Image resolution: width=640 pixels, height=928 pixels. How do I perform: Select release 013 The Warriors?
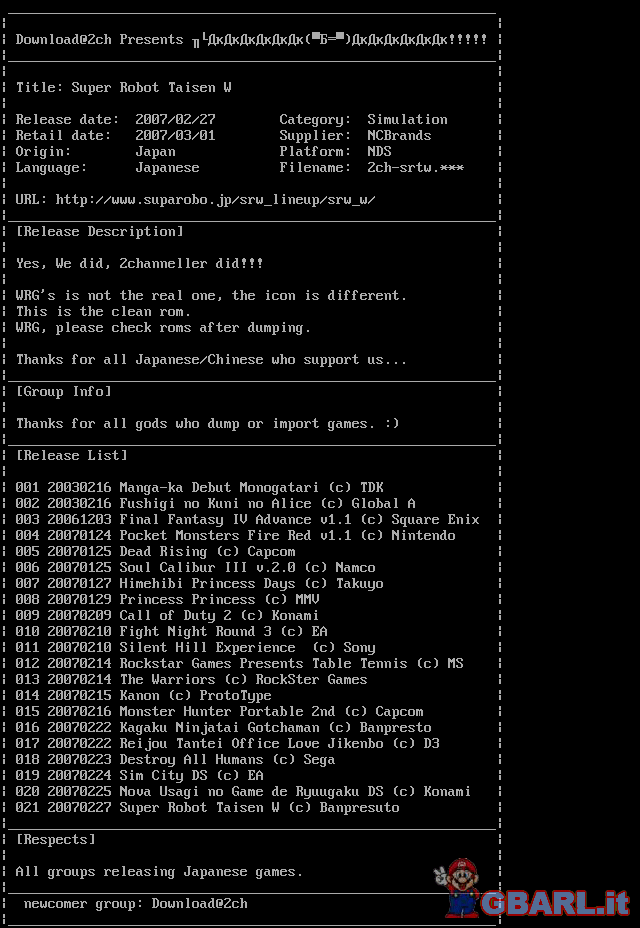pyautogui.click(x=192, y=679)
